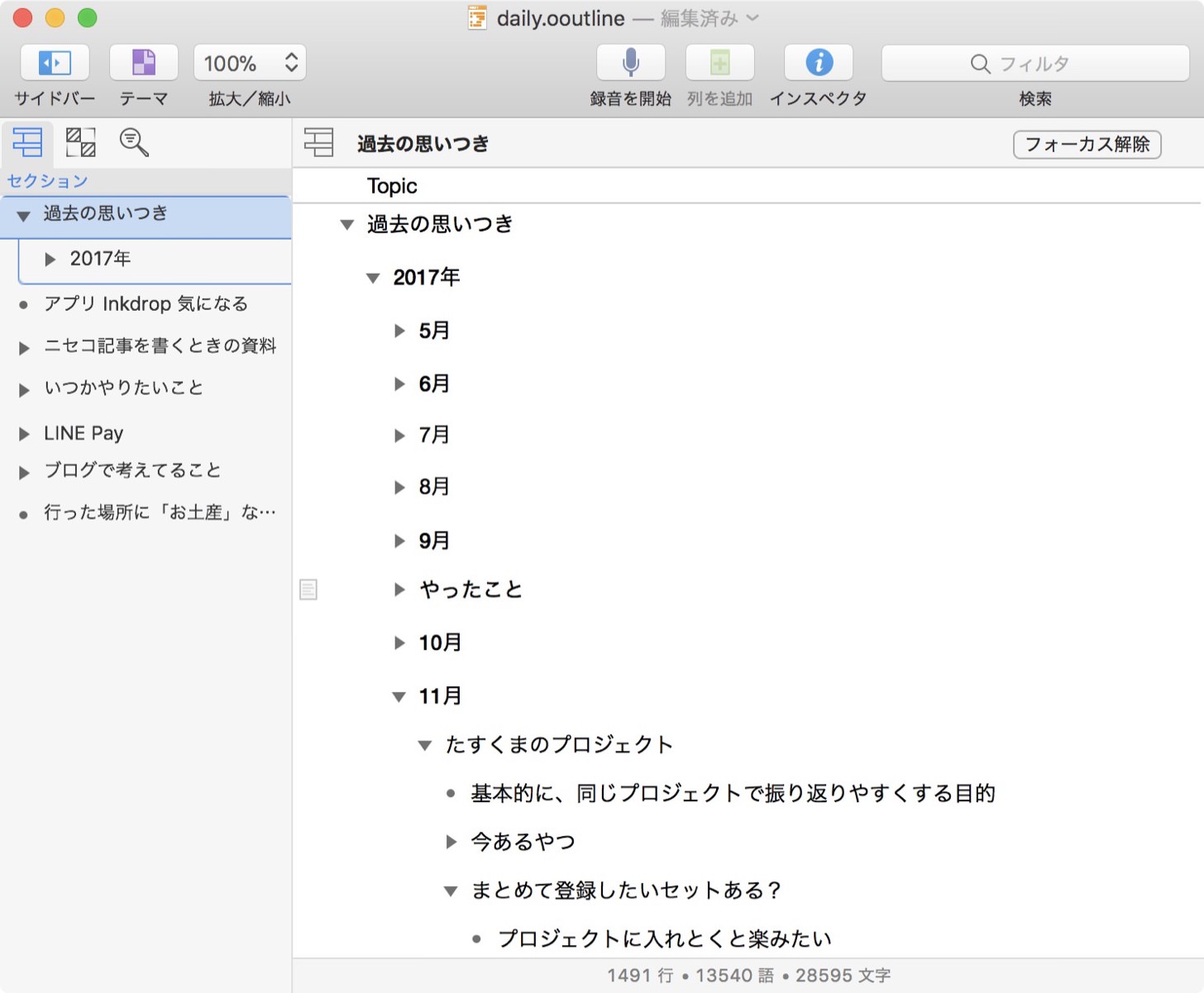Open the sidebar search (magnifier) view
The height and width of the screenshot is (993, 1204).
click(x=132, y=142)
